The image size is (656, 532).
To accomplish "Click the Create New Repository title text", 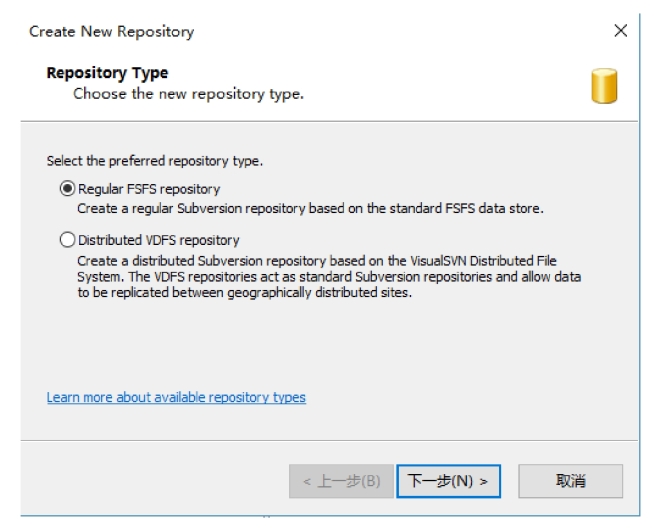I will pyautogui.click(x=112, y=32).
